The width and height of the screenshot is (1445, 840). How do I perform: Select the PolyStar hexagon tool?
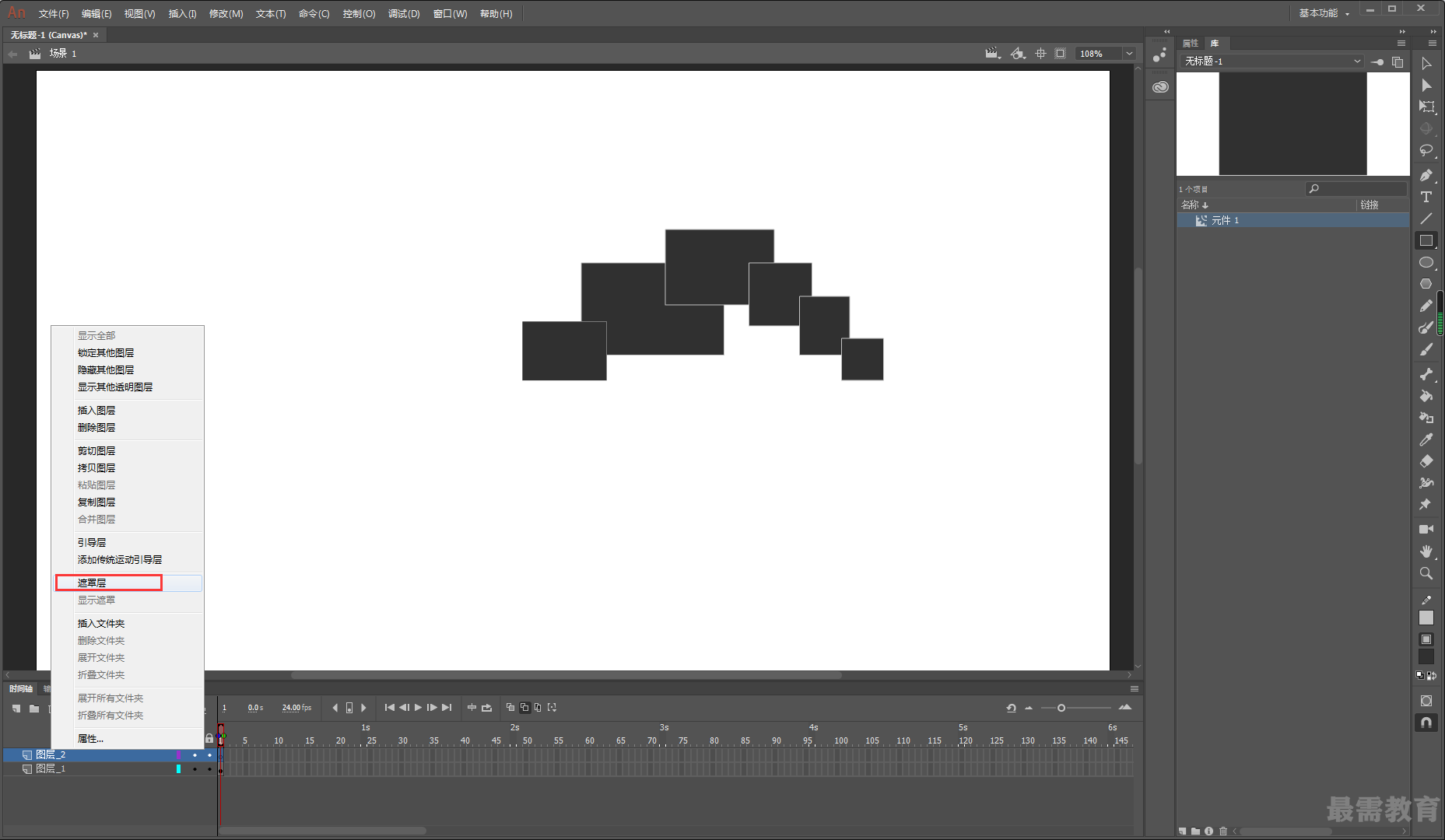tap(1426, 284)
